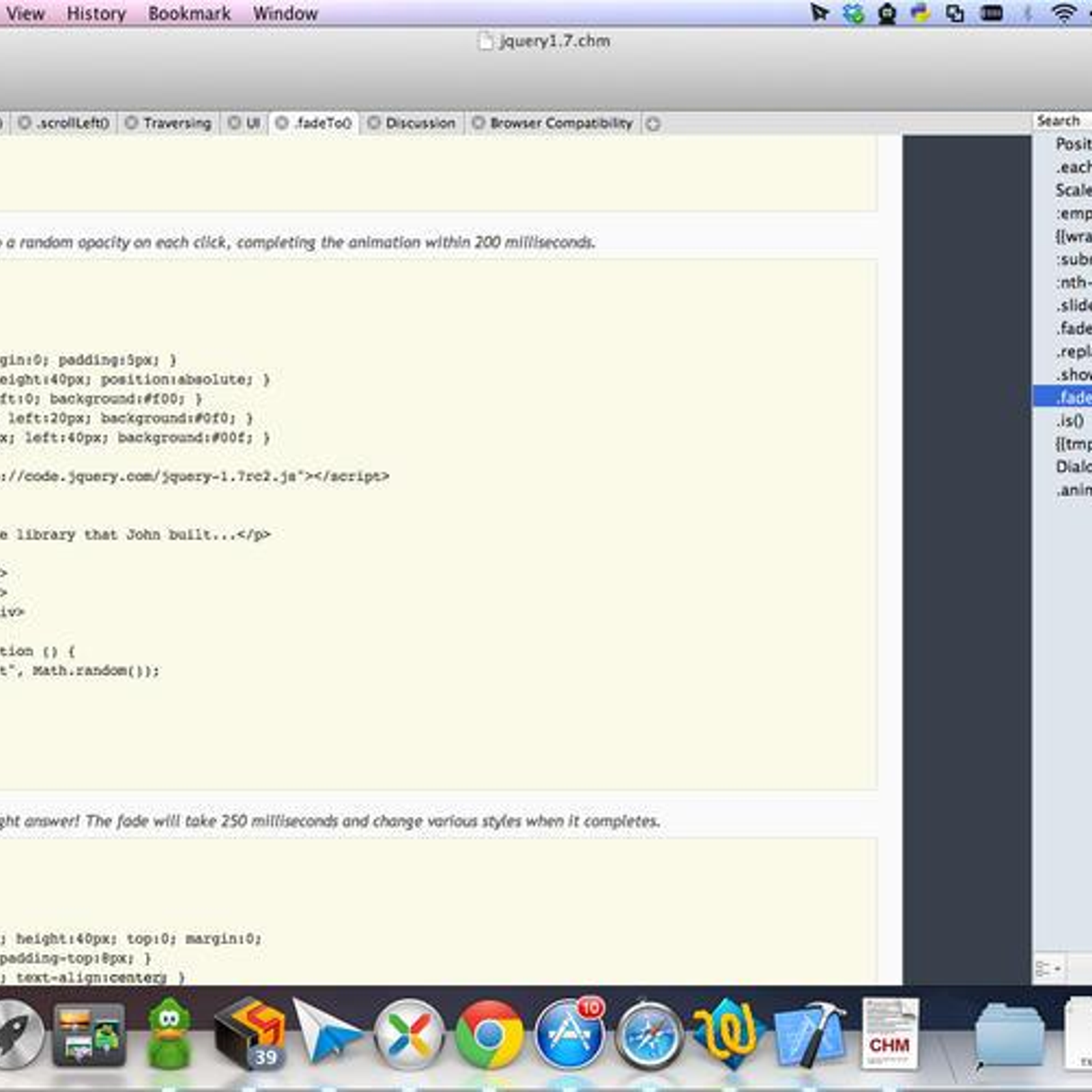Click the jquery1.7.chm document proxy icon

click(x=485, y=42)
